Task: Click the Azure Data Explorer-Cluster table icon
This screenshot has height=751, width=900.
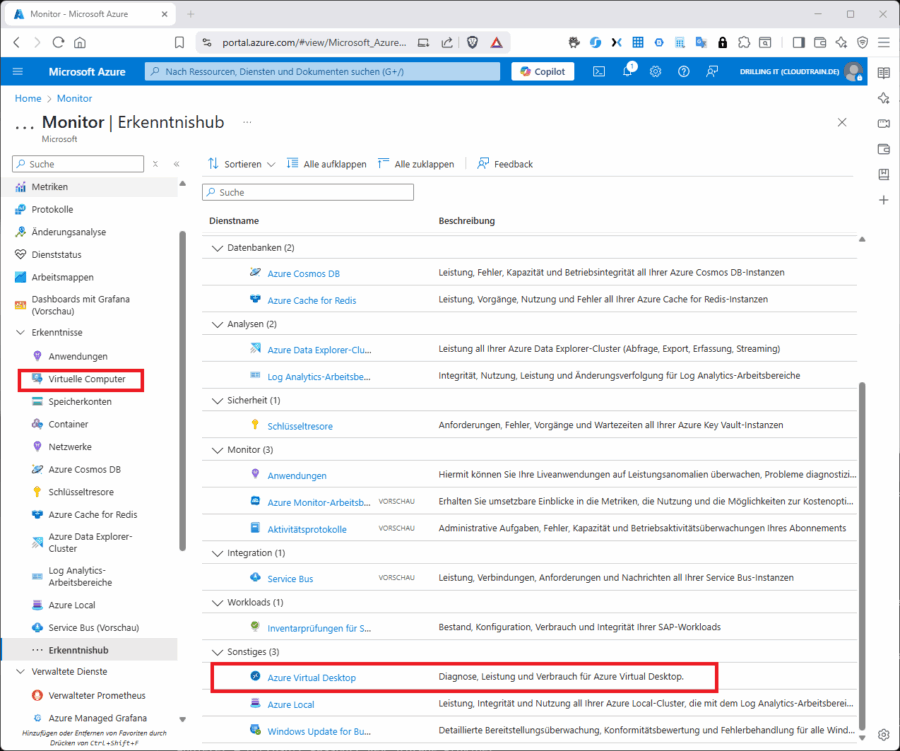Action: [x=255, y=348]
